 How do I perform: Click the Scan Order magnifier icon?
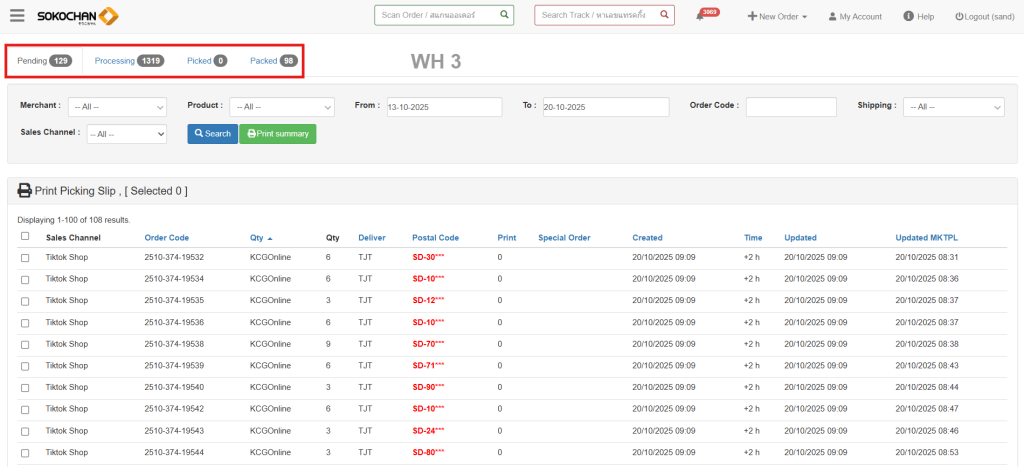504,15
